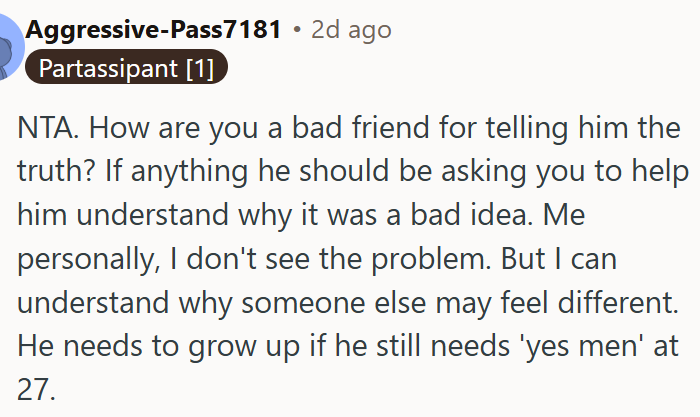This screenshot has height=417, width=700.
Task: Click the word 'truth?' in the comment
Action: click(56, 171)
